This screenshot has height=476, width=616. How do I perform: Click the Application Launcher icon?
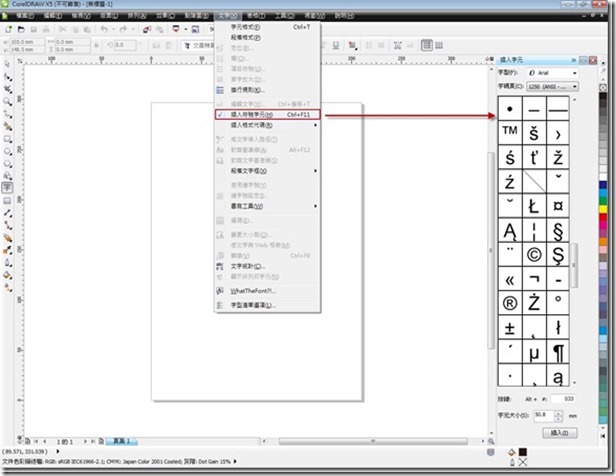click(x=176, y=29)
